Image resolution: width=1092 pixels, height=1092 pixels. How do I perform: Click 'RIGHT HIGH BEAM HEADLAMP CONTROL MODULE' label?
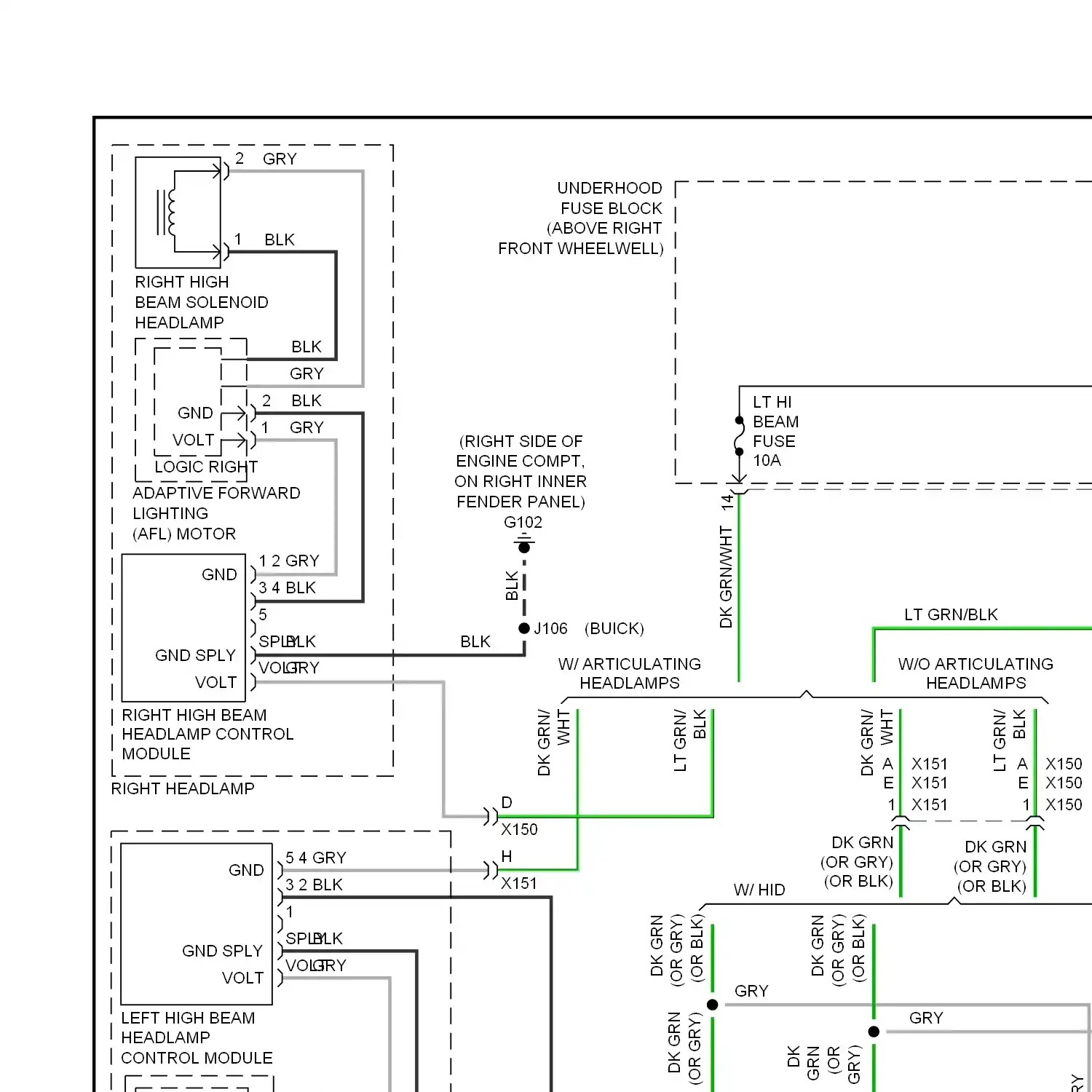coord(207,734)
